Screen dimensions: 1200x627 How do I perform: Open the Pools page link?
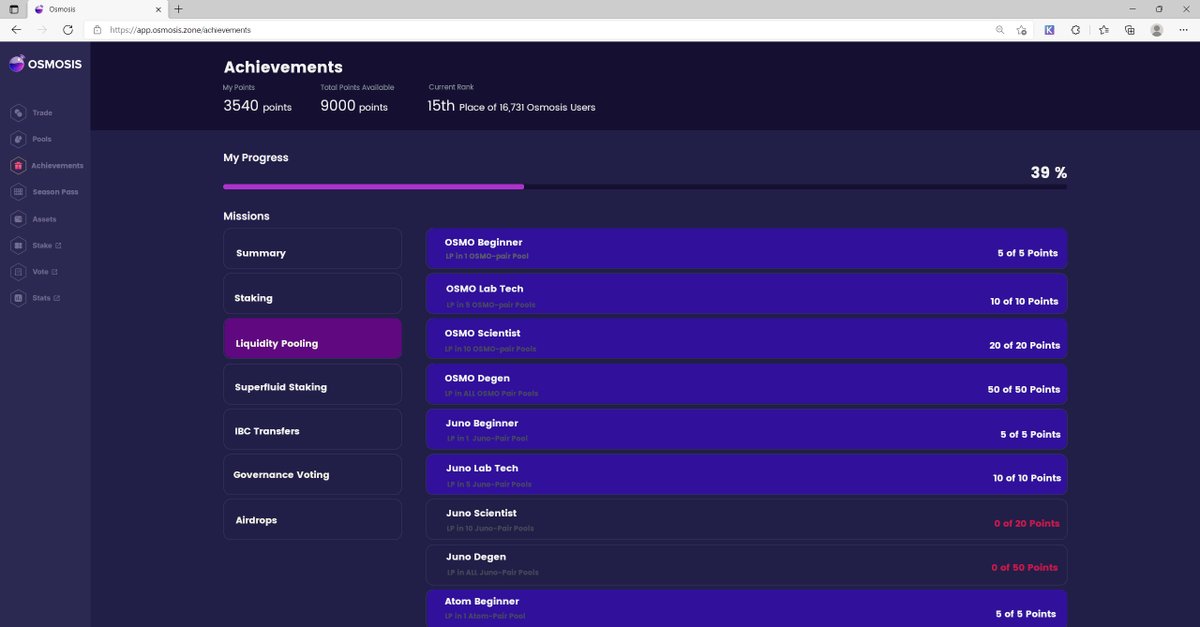(x=42, y=139)
